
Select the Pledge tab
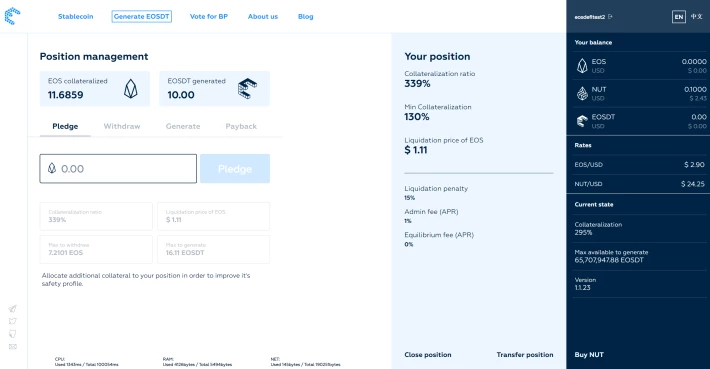tap(65, 126)
